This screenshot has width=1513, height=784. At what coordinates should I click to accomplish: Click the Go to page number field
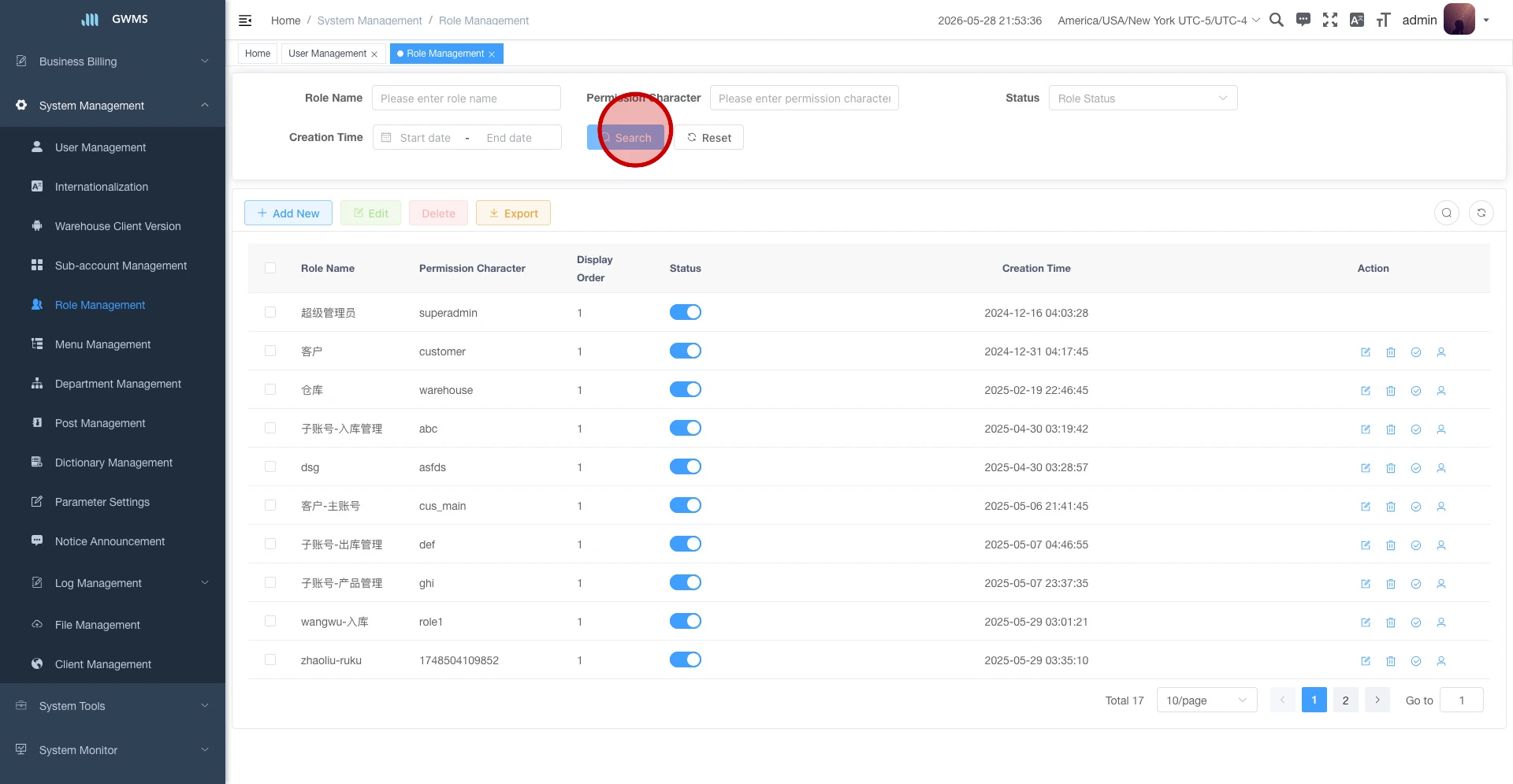1462,700
